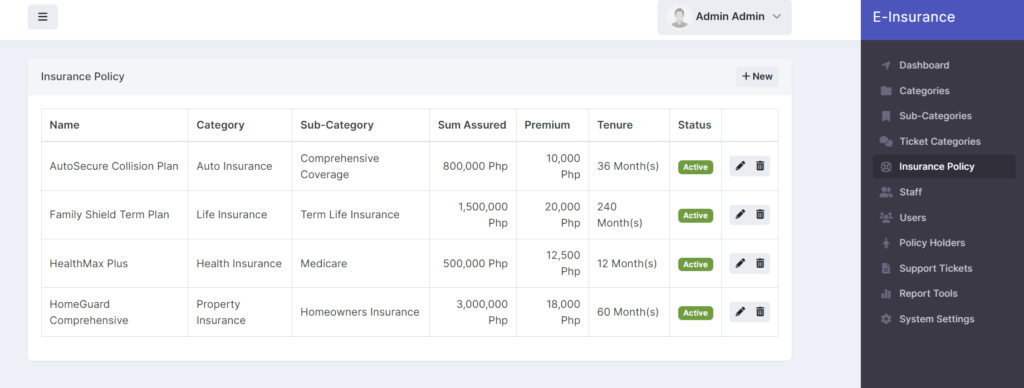The height and width of the screenshot is (388, 1024).
Task: Open the Sub-Categories sidebar item
Action: [944, 116]
